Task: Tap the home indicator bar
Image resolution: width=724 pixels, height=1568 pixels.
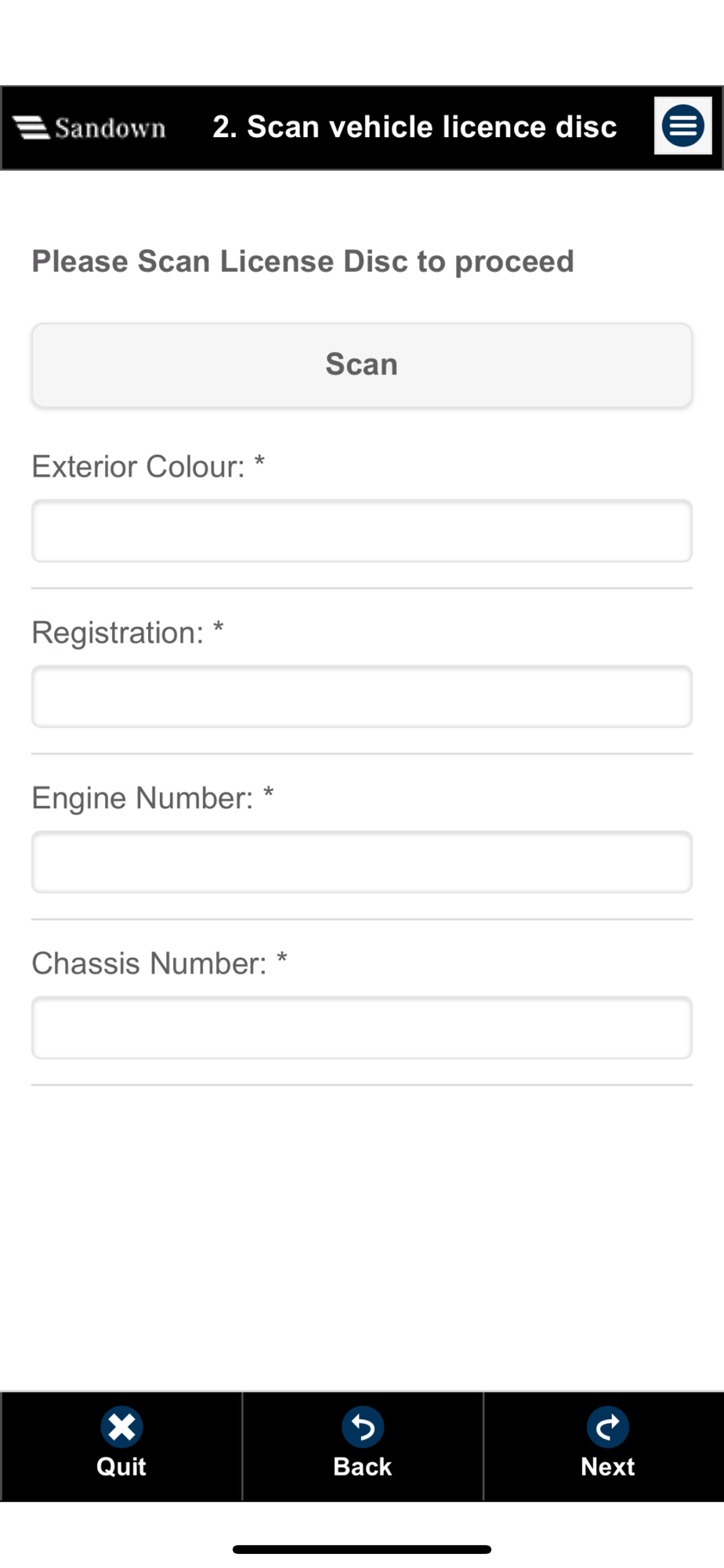Action: point(362,1549)
